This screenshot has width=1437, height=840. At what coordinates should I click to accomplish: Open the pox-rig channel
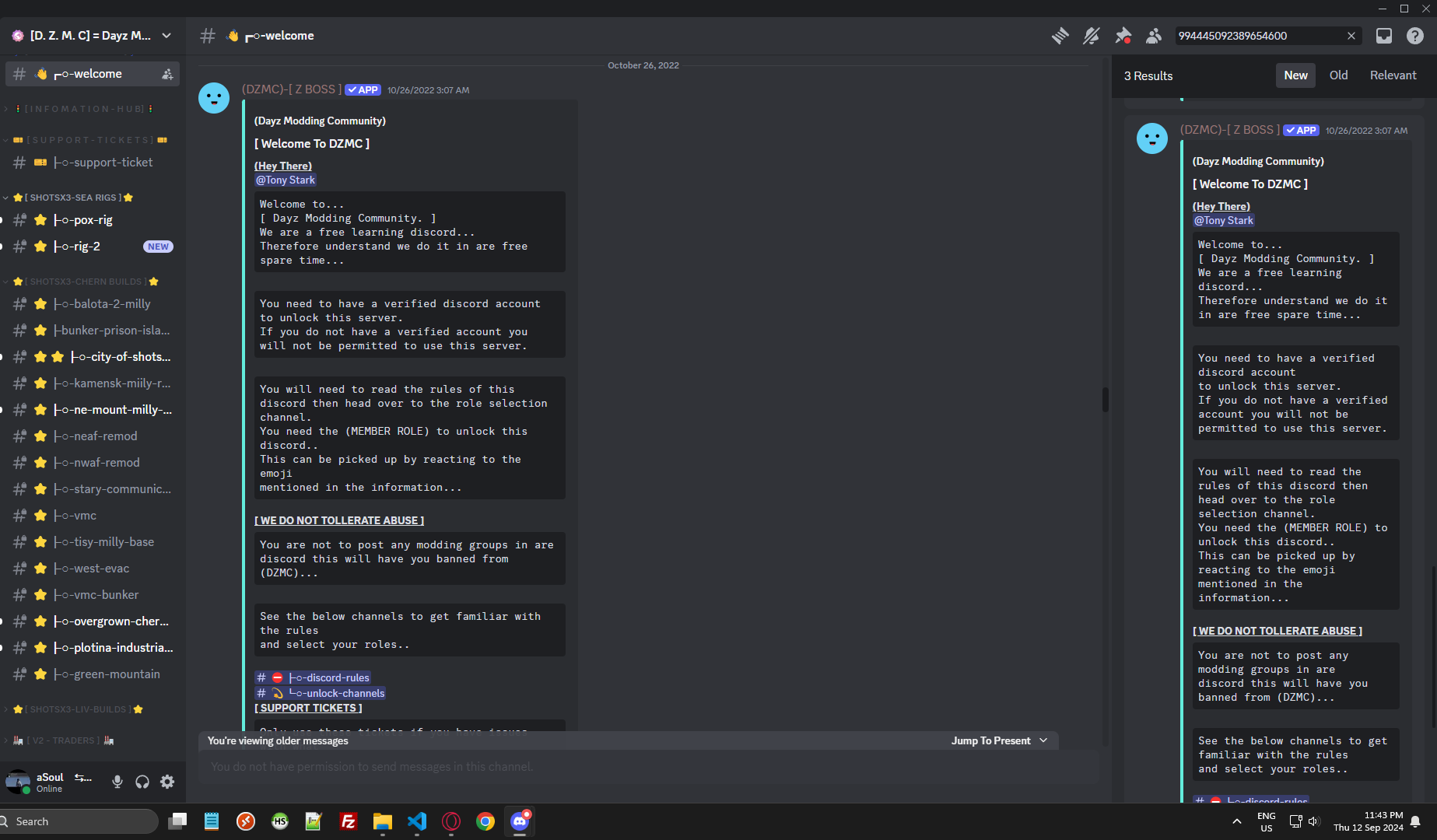click(92, 220)
